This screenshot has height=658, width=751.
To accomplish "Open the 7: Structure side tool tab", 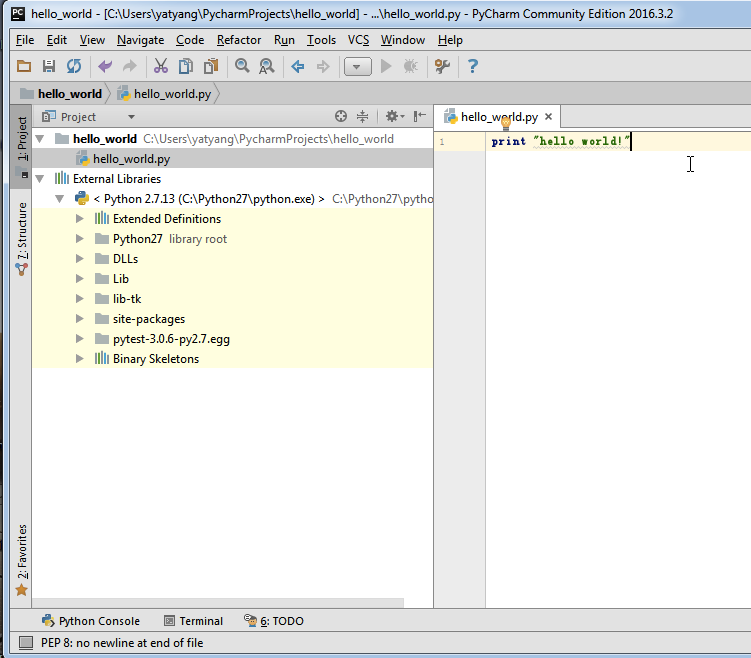I will tap(22, 238).
